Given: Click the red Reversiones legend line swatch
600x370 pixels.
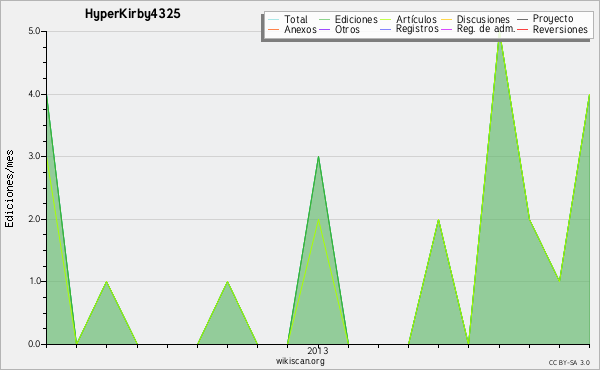Looking at the screenshot, I should click(x=522, y=29).
